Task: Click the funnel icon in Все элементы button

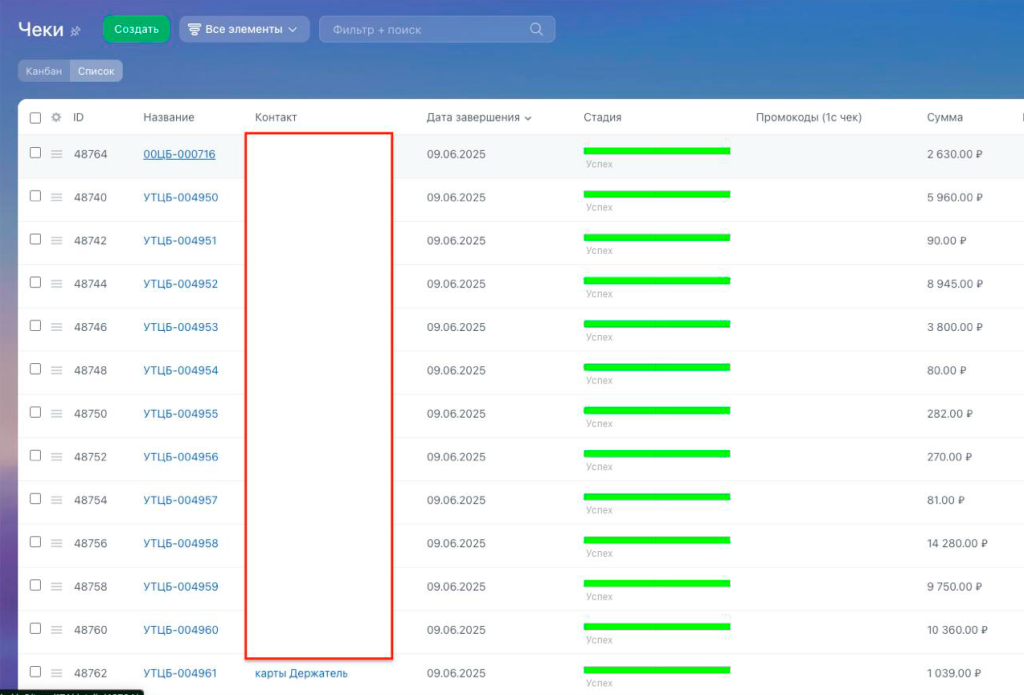Action: pyautogui.click(x=194, y=30)
